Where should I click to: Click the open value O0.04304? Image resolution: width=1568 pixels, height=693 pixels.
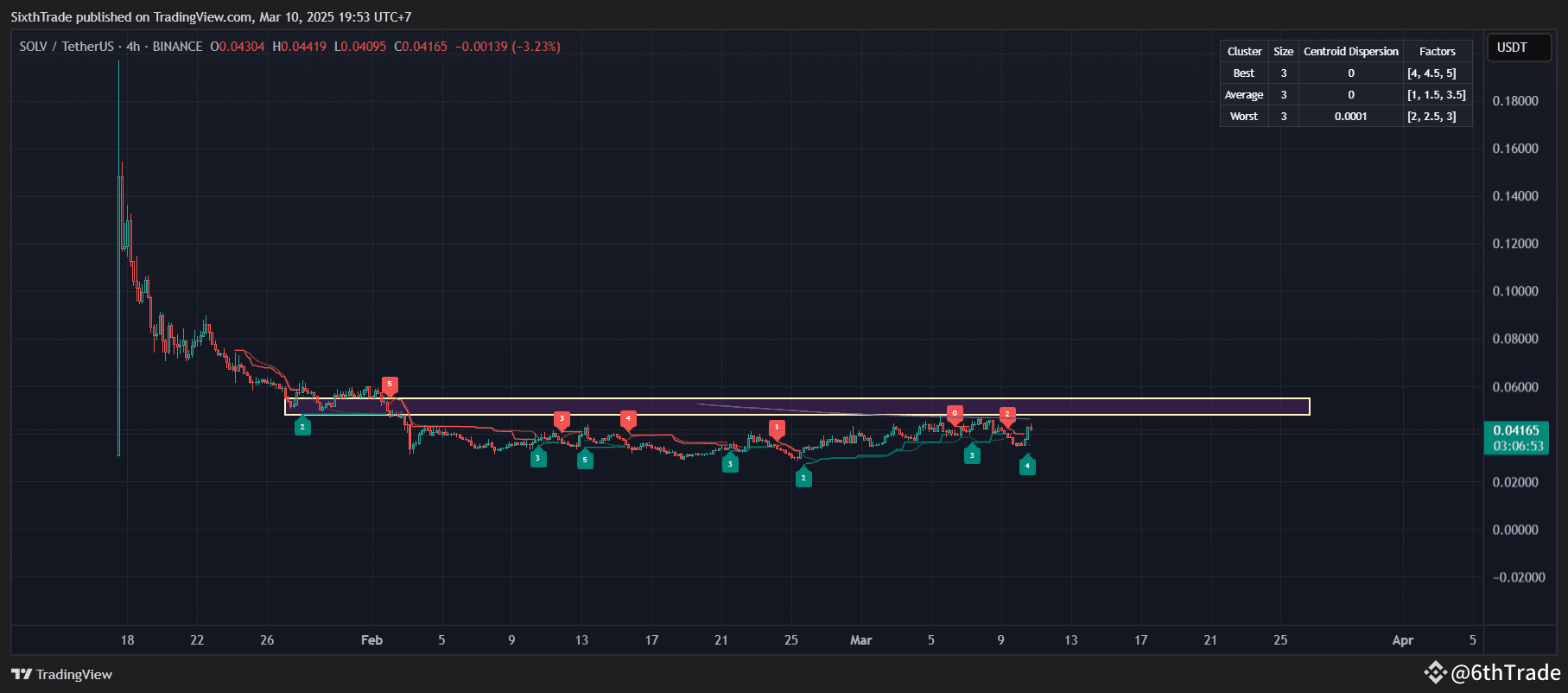[x=238, y=47]
